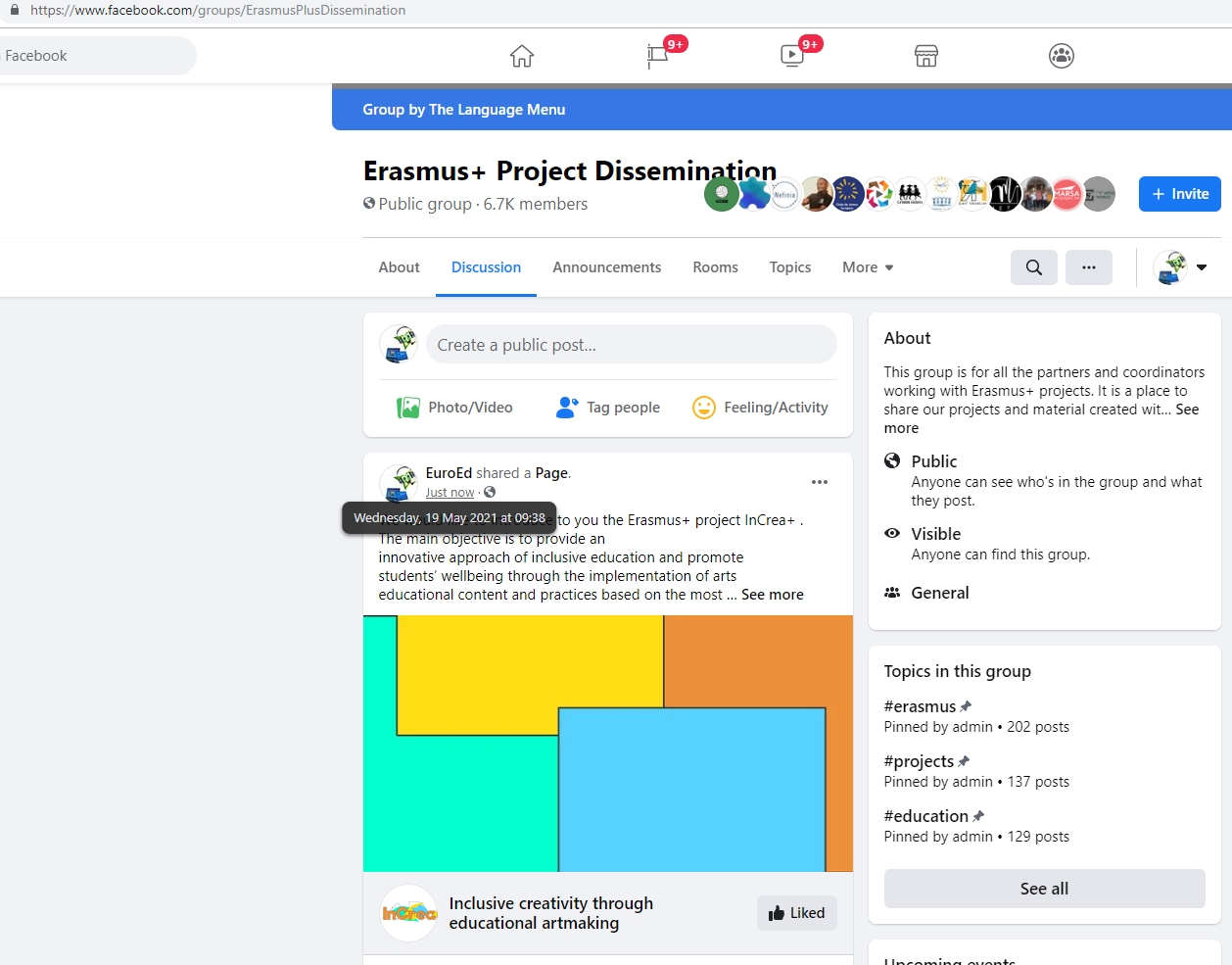Click the Facebook search field
The width and height of the screenshot is (1232, 965).
pyautogui.click(x=96, y=56)
